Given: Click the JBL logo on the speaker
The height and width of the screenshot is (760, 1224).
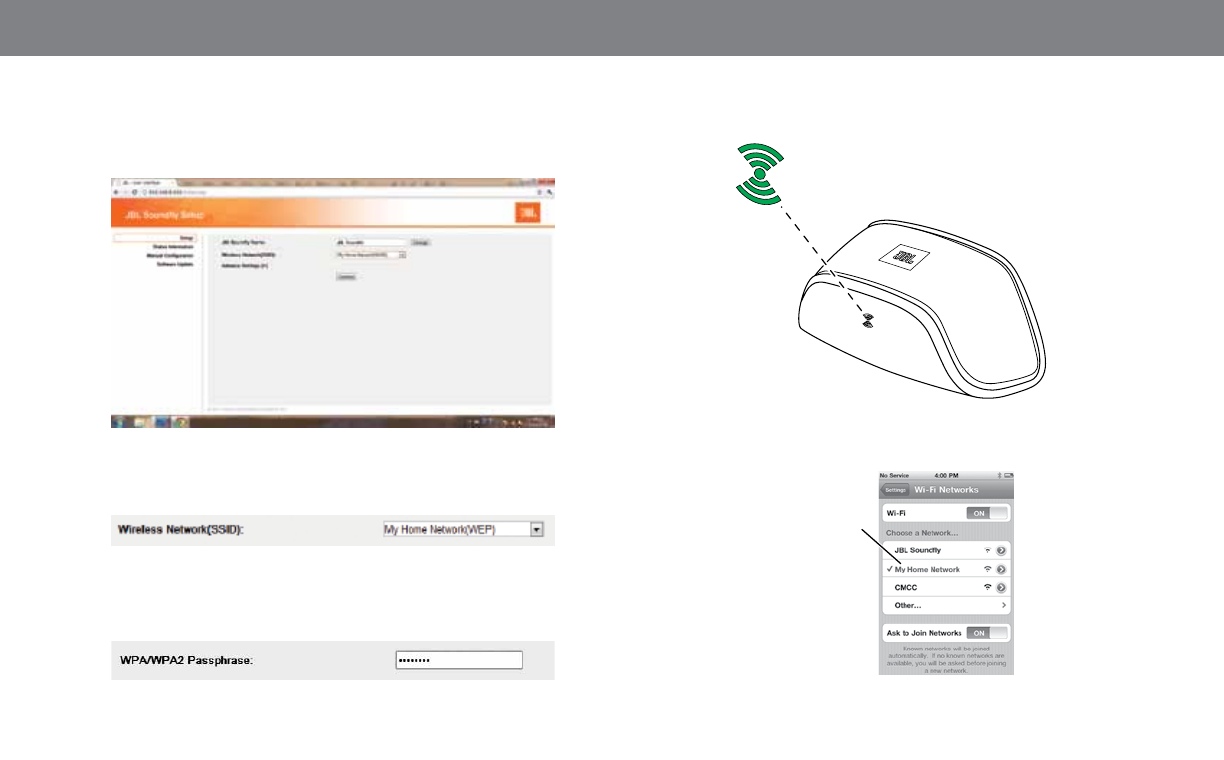Looking at the screenshot, I should [904, 258].
